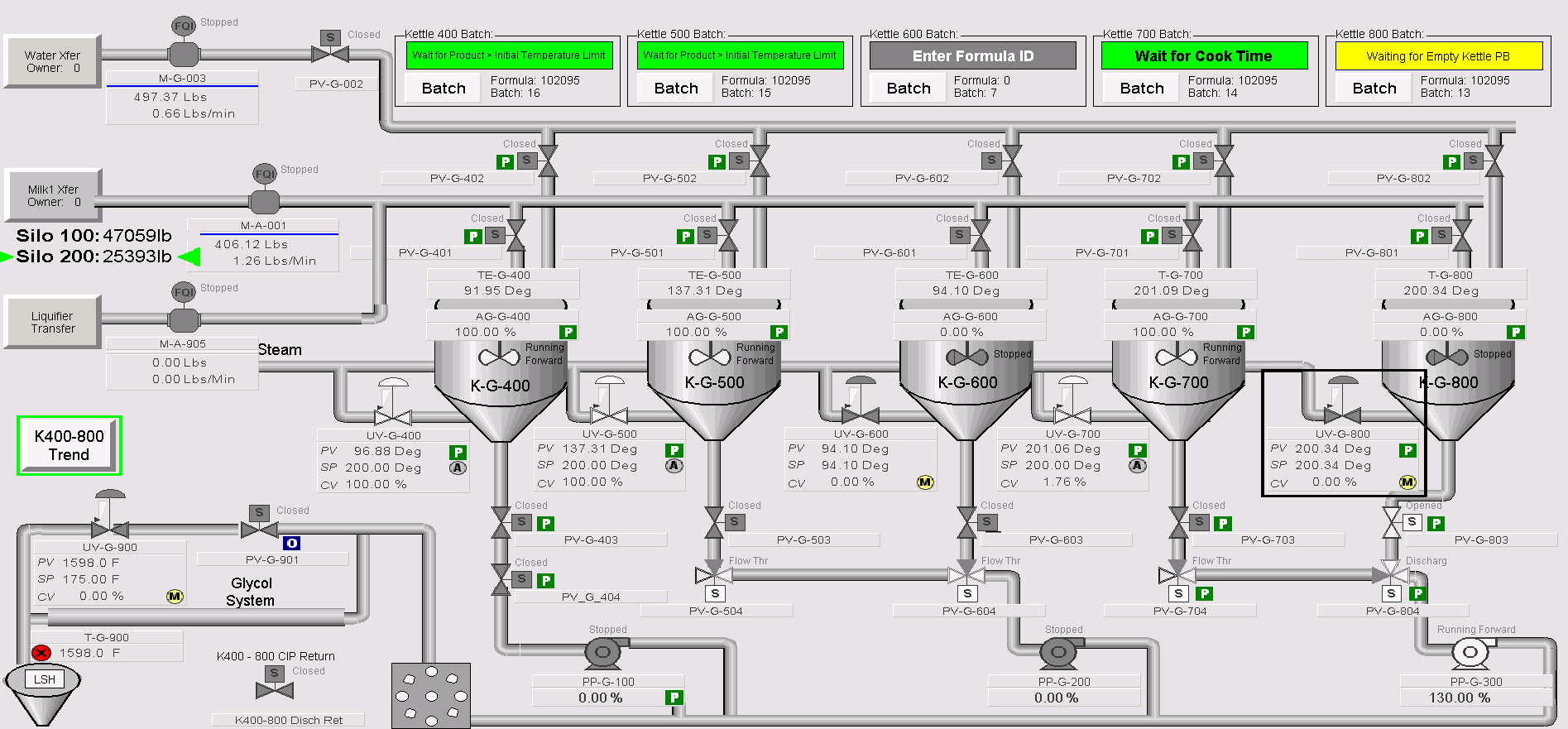
Task: Click the T-G-900 red alarm icon
Action: pos(41,653)
